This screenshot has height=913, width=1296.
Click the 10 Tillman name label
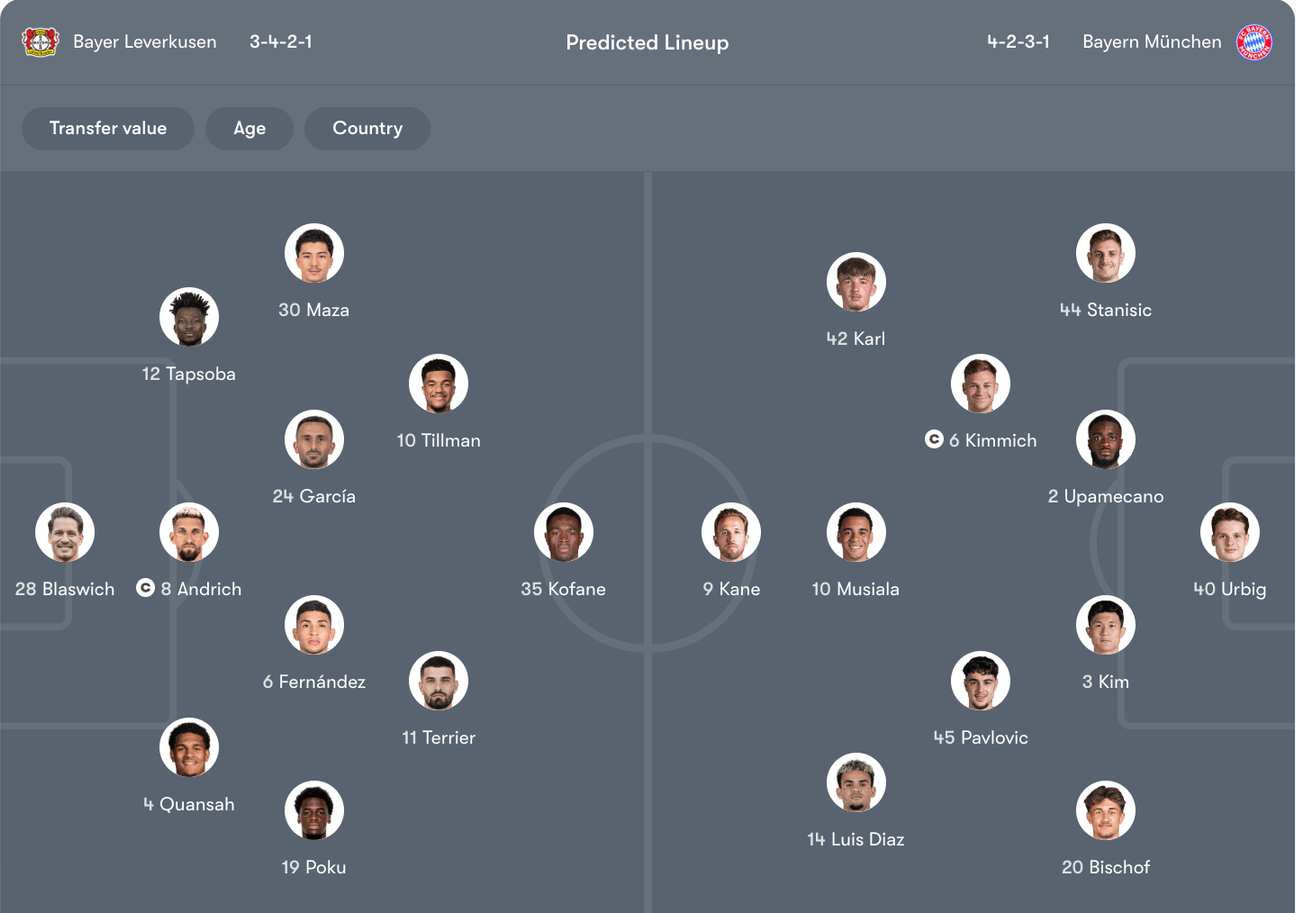click(x=438, y=440)
